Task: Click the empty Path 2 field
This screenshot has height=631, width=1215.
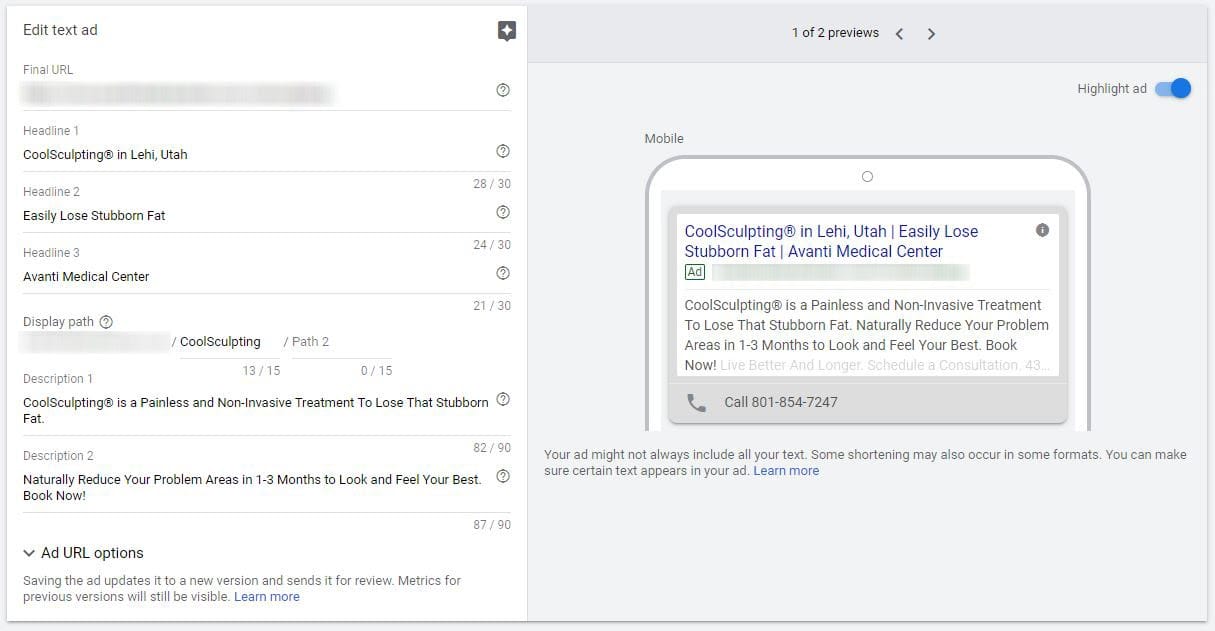Action: click(x=342, y=342)
